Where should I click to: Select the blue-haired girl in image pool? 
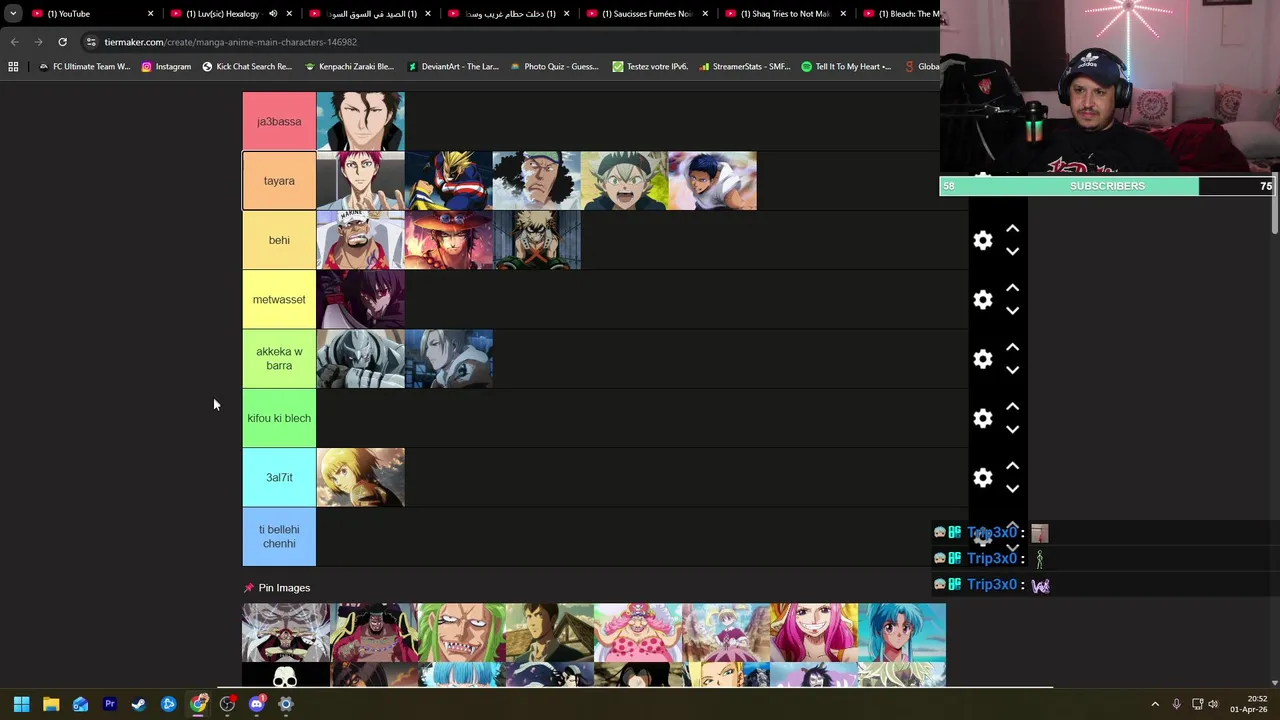pyautogui.click(x=902, y=632)
